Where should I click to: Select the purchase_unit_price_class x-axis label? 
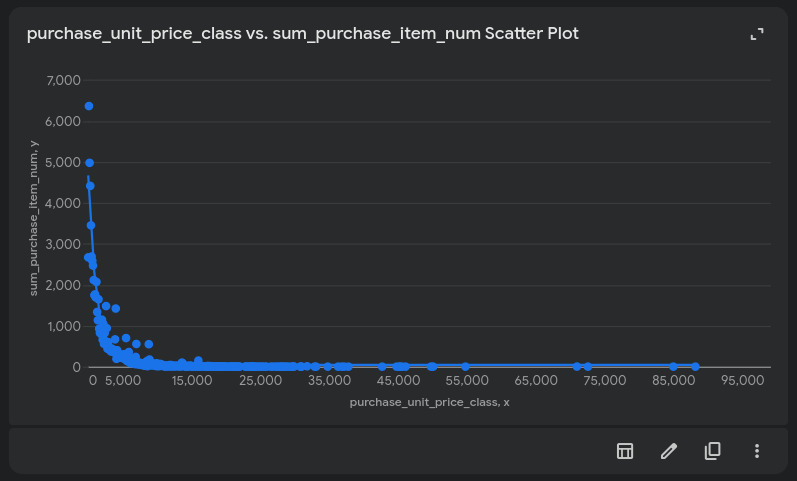coord(430,402)
